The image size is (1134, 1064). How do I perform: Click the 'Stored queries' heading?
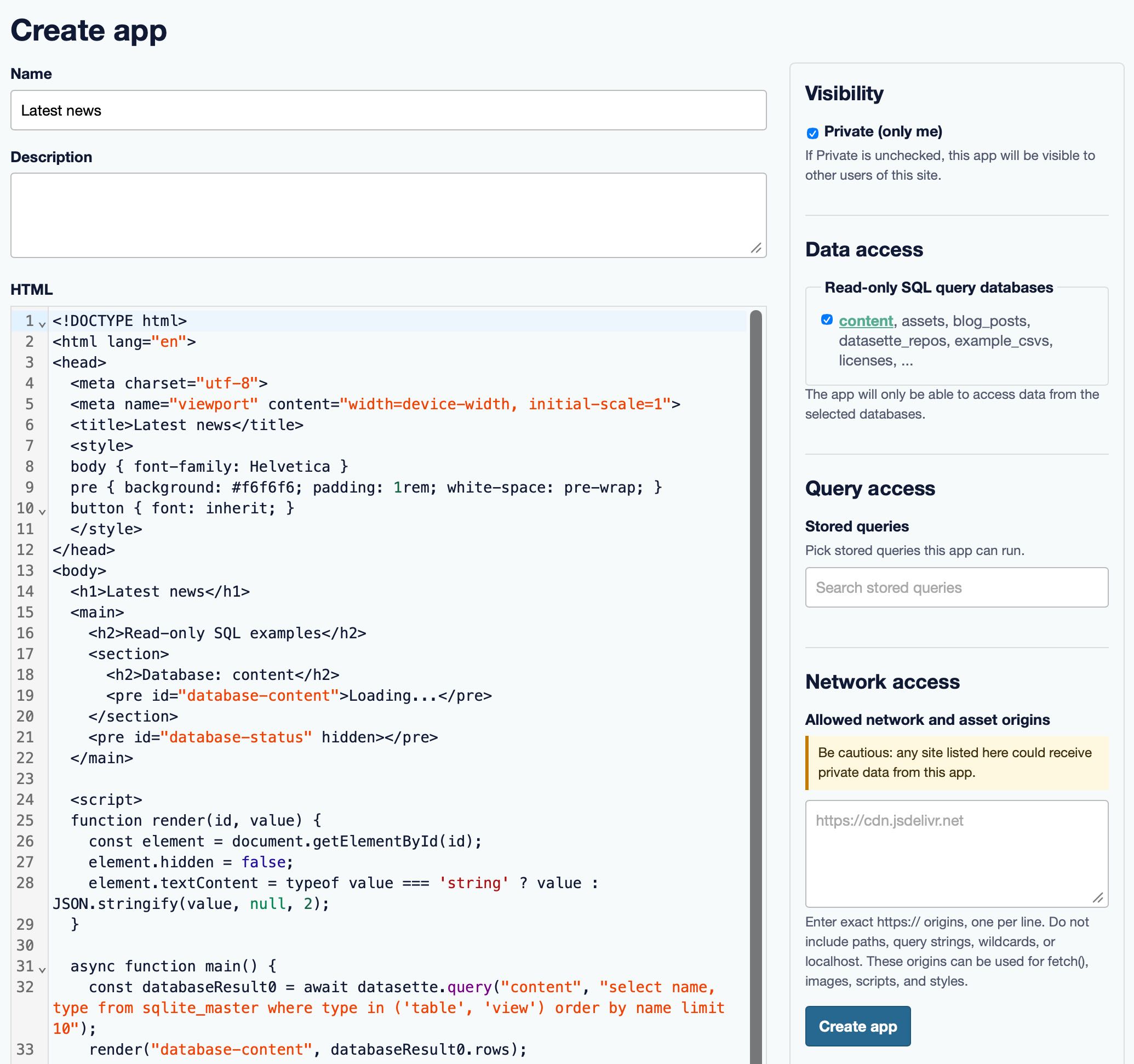(856, 526)
